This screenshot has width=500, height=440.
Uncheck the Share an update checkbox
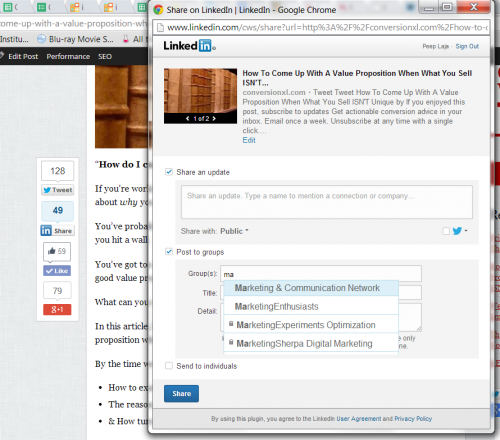(169, 172)
